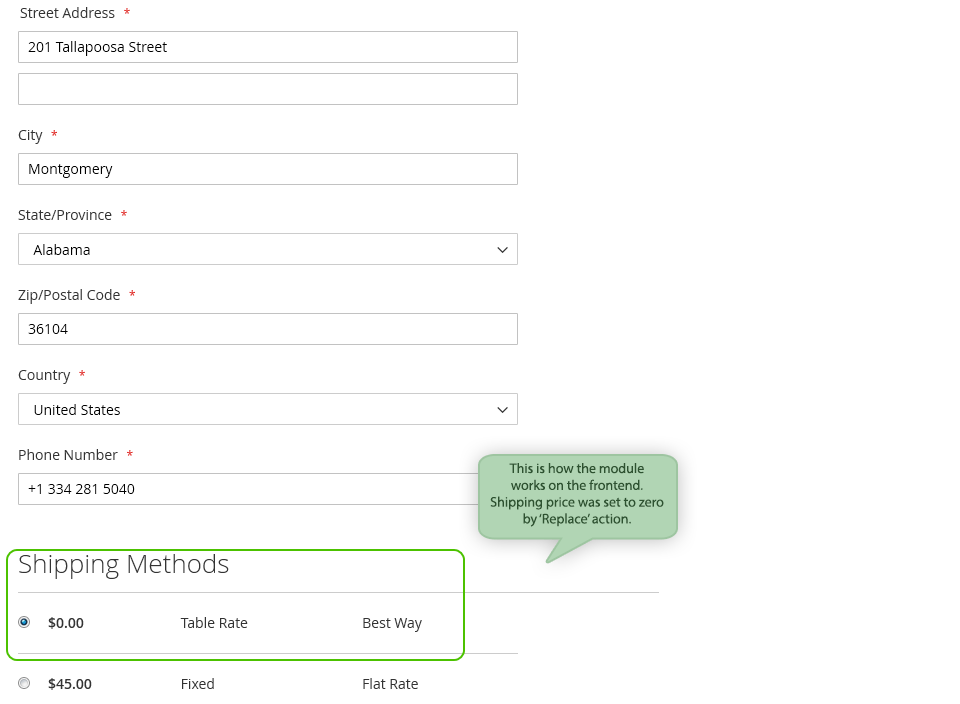Click the $45.00 shipping price
The width and height of the screenshot is (960, 704).
70,684
